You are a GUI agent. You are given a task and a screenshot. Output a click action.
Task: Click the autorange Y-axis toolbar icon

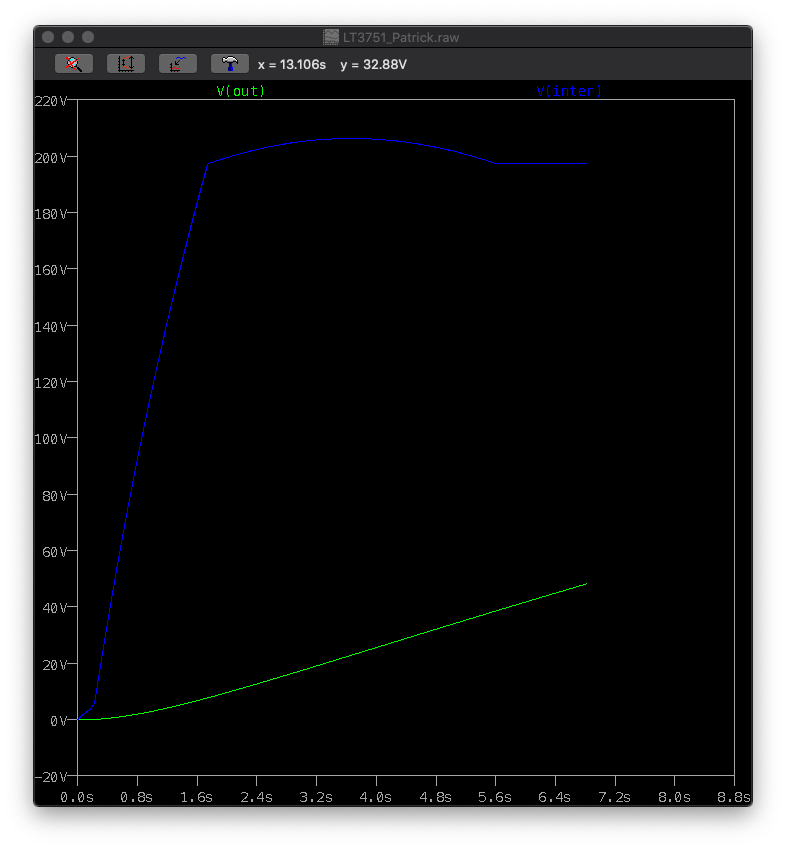pyautogui.click(x=126, y=64)
